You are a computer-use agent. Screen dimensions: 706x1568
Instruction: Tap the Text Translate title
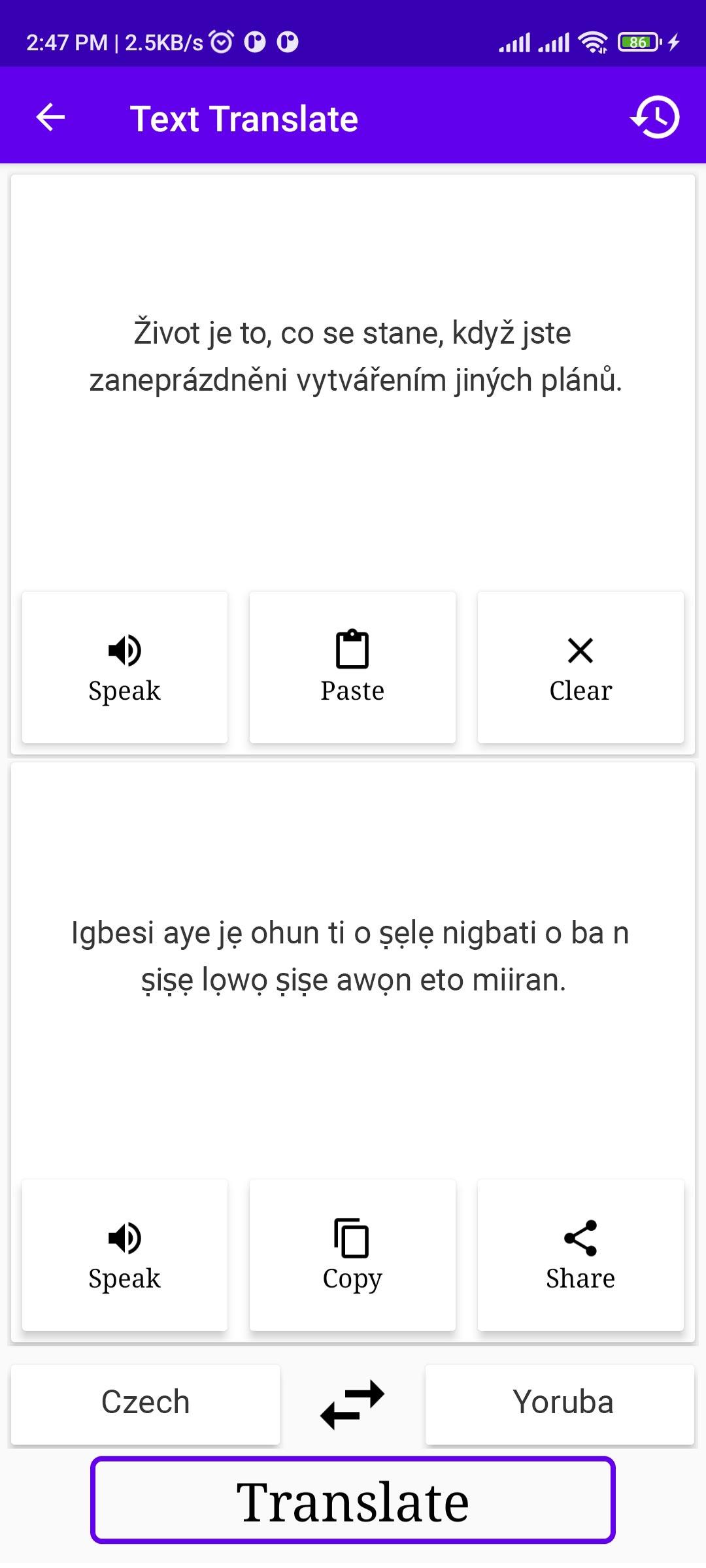point(244,119)
